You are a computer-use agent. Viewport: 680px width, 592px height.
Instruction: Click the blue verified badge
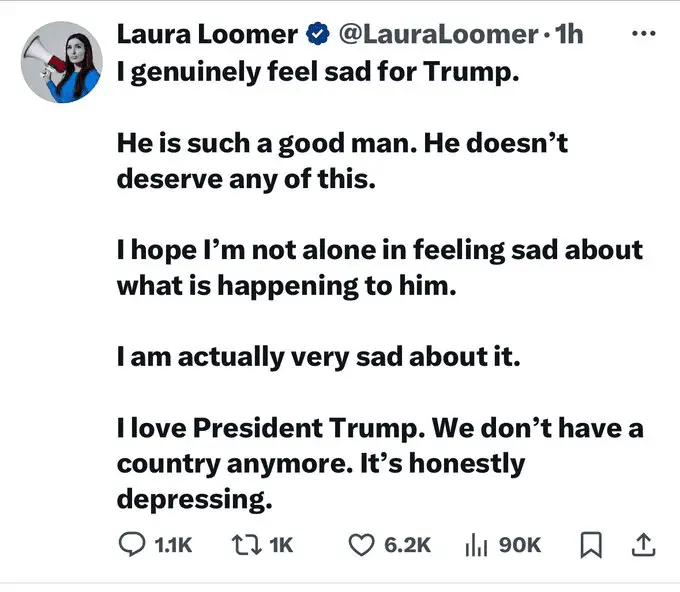(318, 35)
